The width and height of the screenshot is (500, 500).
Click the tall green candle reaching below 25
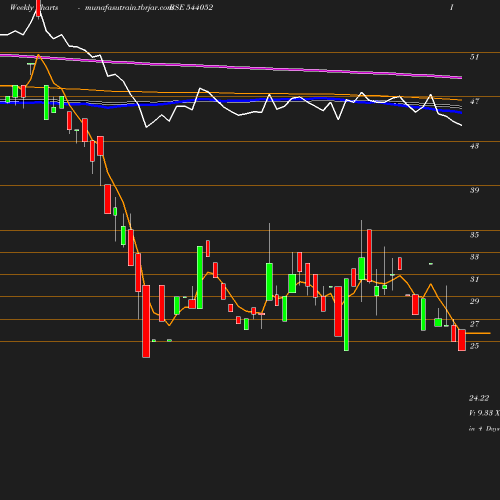pos(346,315)
